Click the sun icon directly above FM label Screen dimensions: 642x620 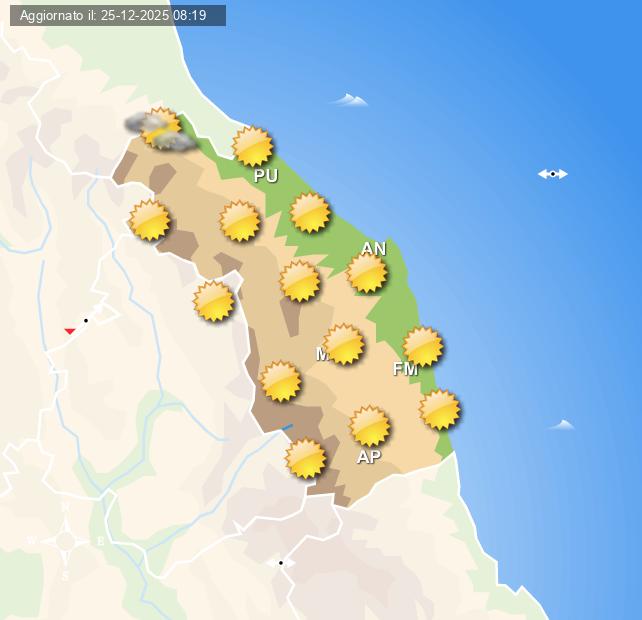423,347
